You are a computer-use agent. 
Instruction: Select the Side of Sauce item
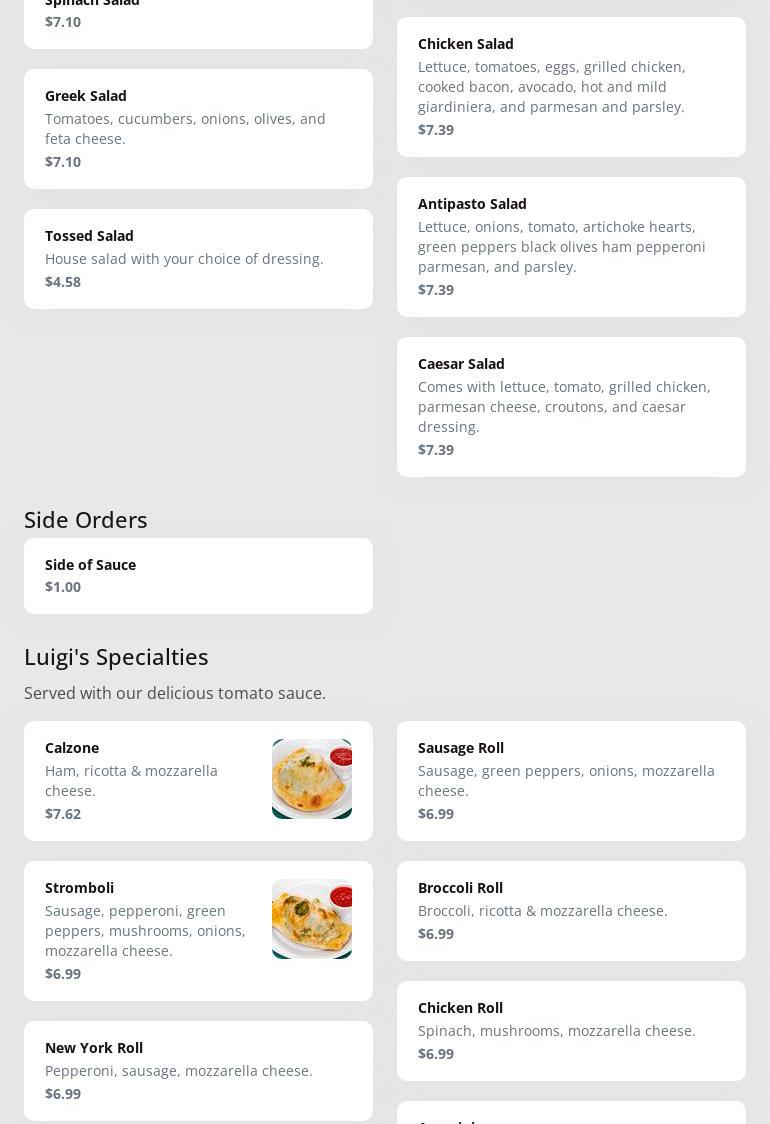point(198,576)
